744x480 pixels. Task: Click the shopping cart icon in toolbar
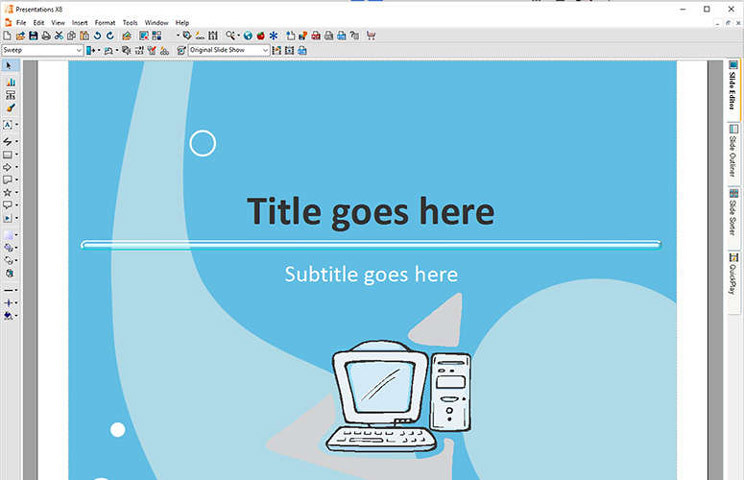371,36
